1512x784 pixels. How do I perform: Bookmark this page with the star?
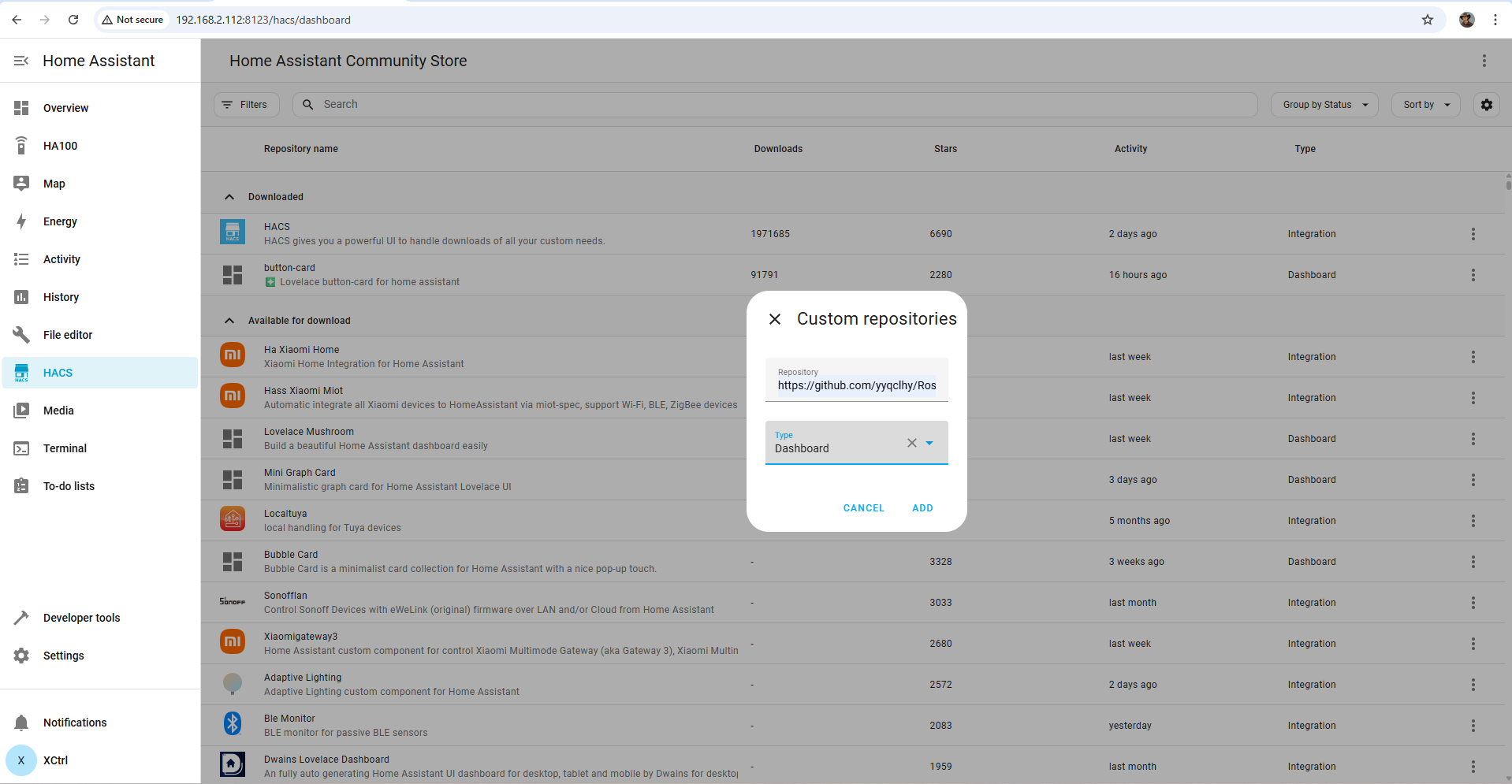pyautogui.click(x=1428, y=20)
